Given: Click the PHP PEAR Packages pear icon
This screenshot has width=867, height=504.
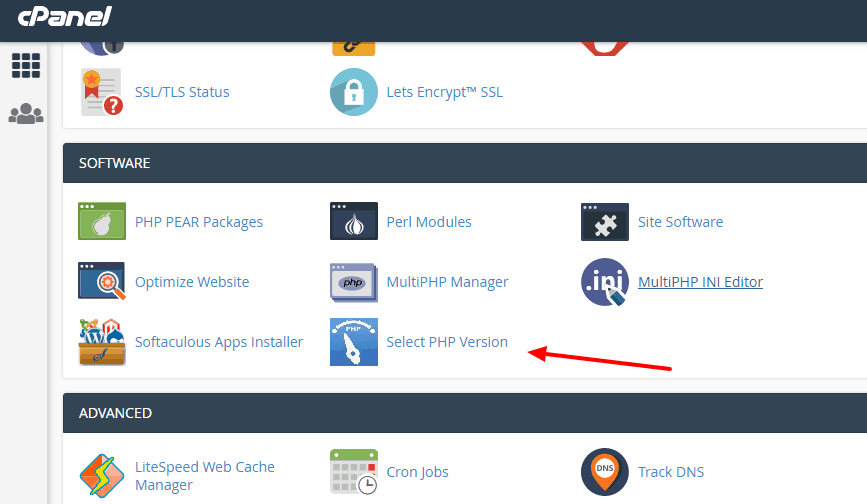Looking at the screenshot, I should 101,222.
